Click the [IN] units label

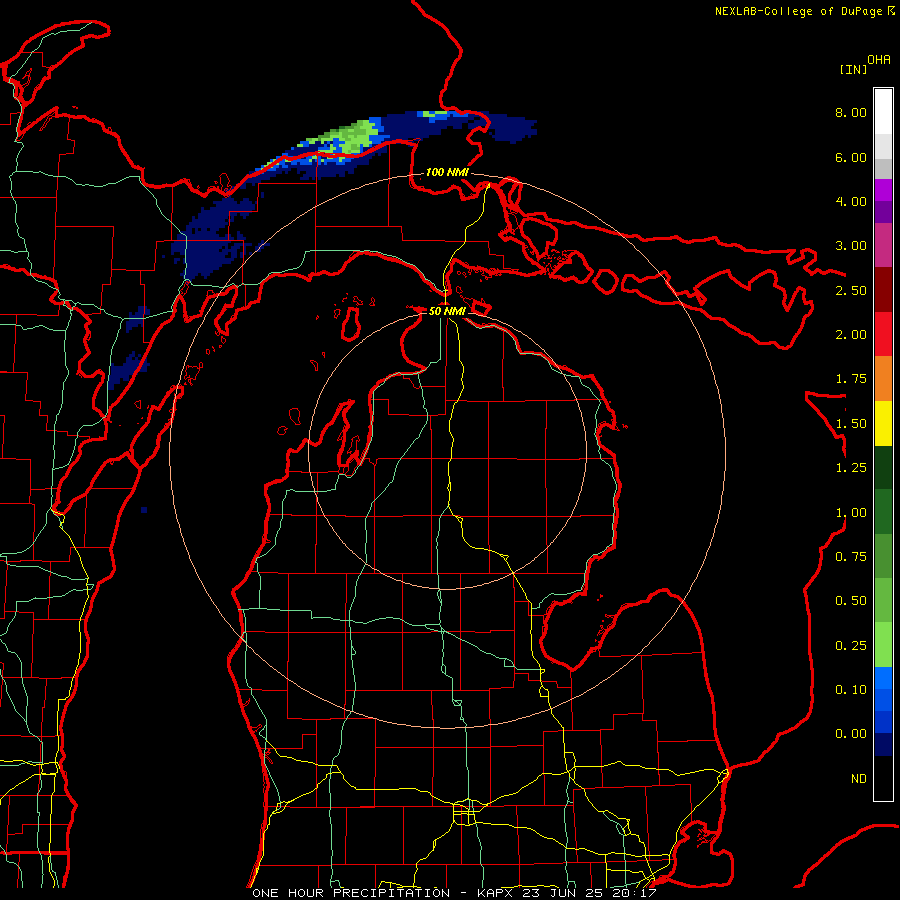(x=853, y=69)
